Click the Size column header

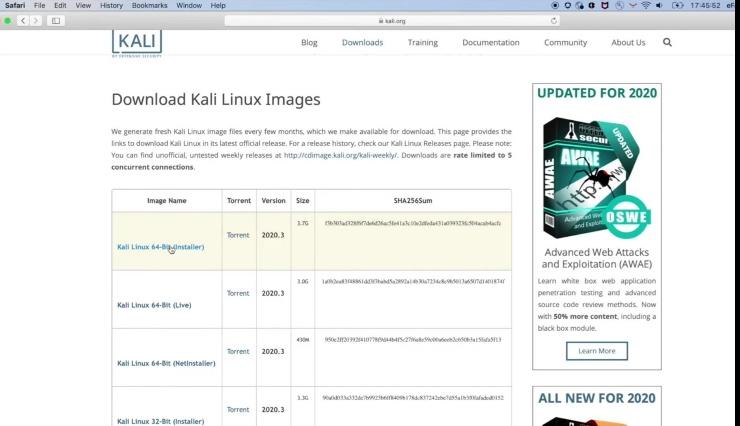click(x=303, y=200)
